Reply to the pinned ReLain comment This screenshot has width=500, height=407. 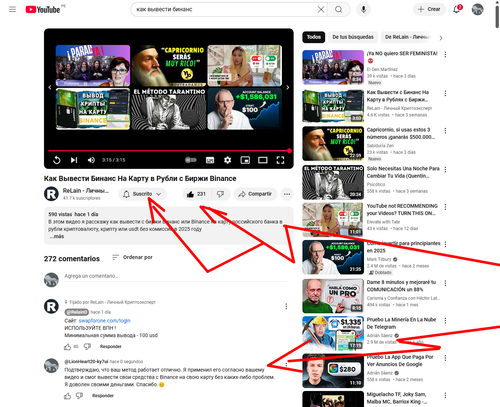[111, 347]
